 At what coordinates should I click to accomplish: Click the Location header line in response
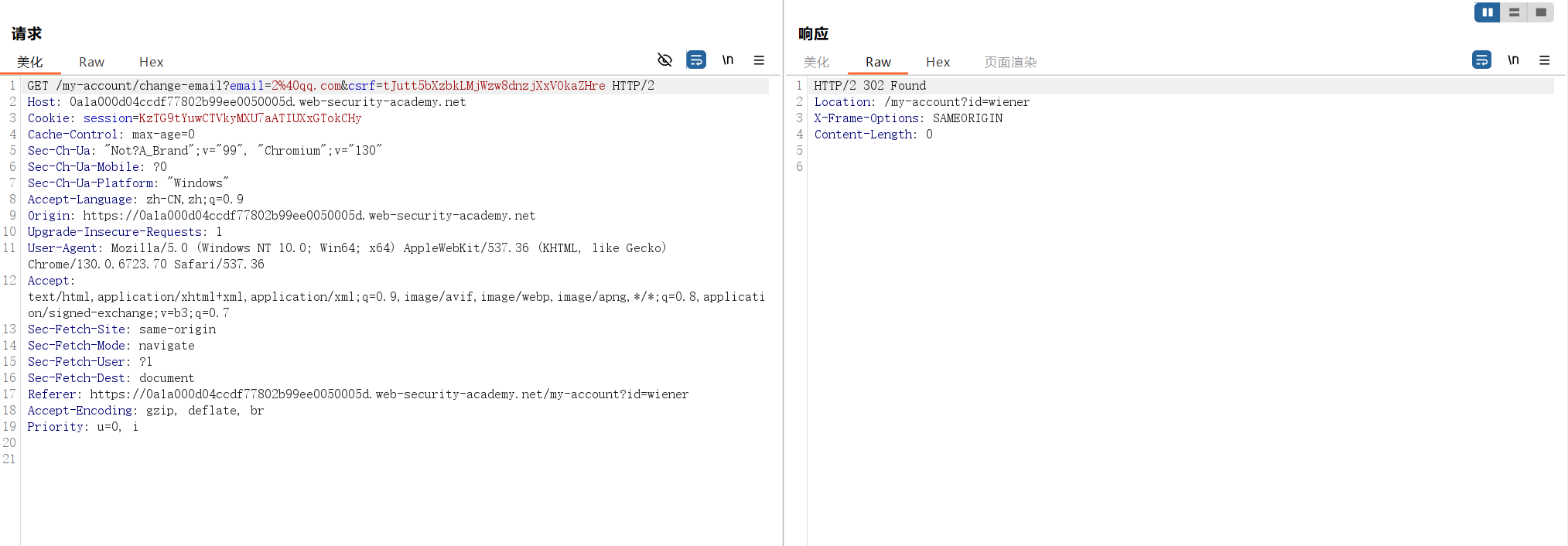tap(921, 102)
